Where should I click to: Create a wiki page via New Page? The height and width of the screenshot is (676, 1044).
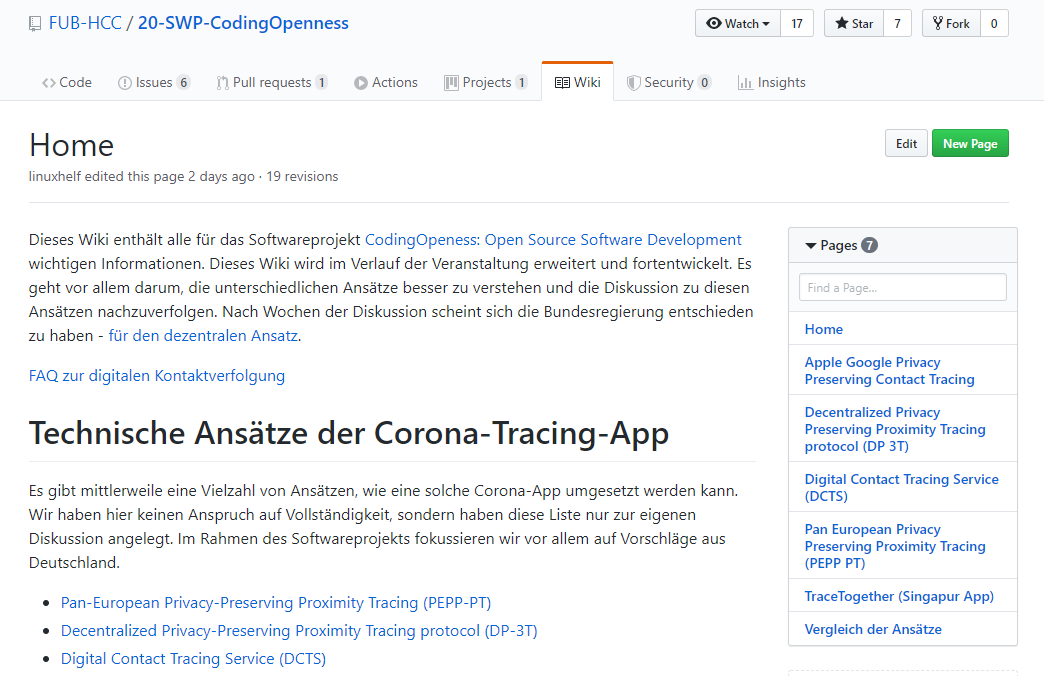[x=969, y=143]
